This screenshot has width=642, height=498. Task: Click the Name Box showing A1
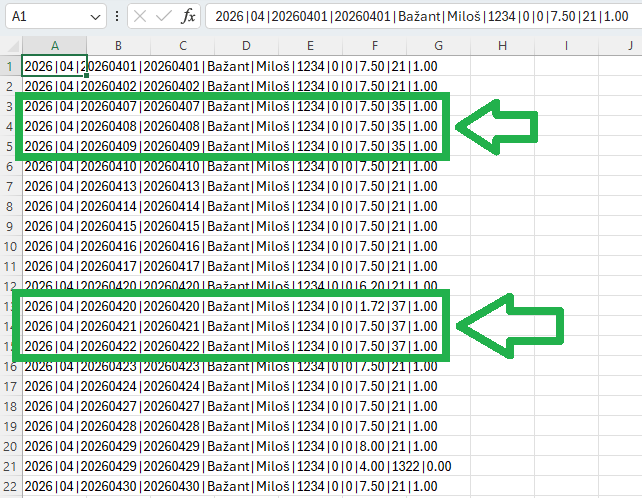coord(56,16)
